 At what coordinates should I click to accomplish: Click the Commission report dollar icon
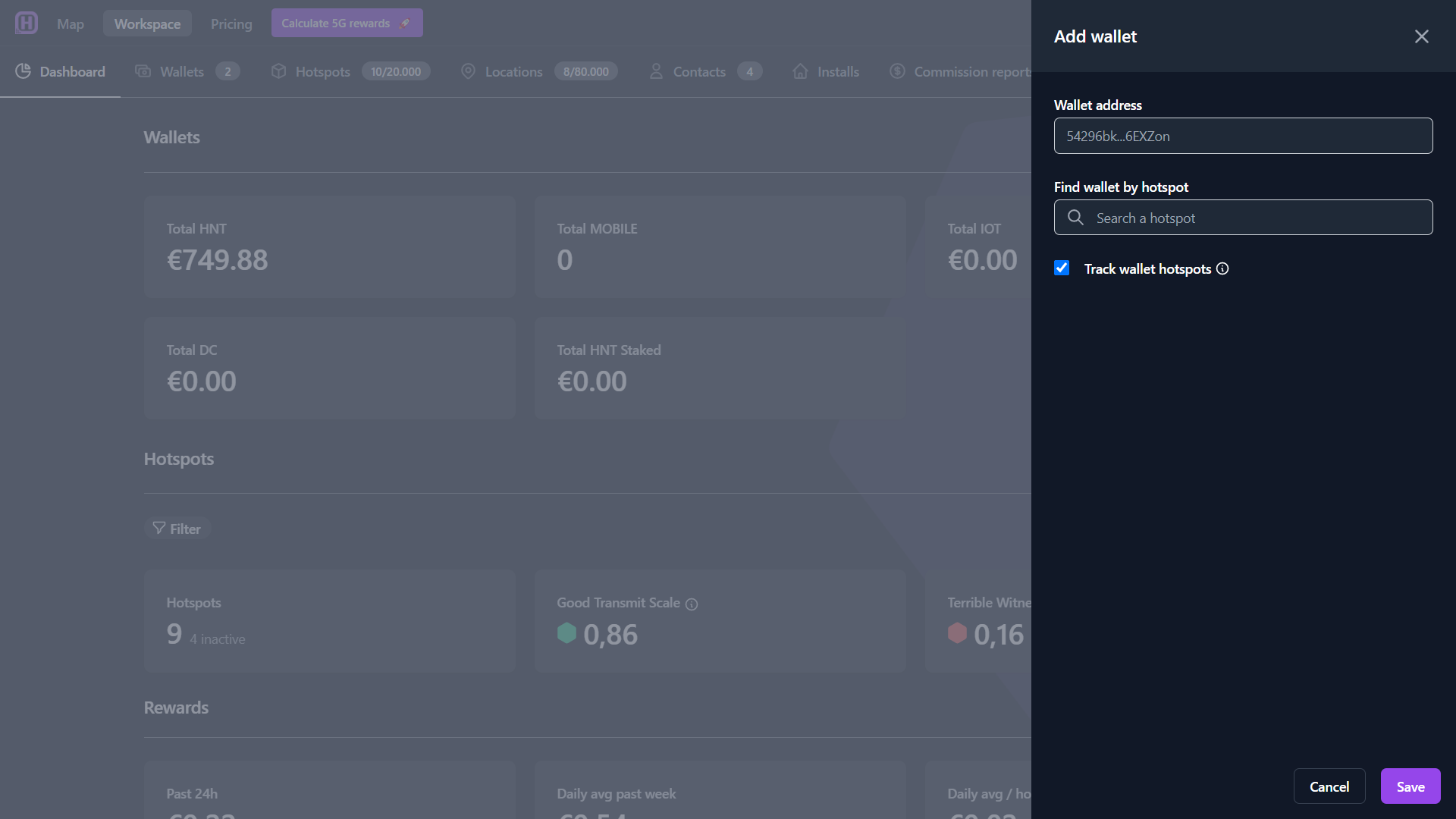point(897,71)
